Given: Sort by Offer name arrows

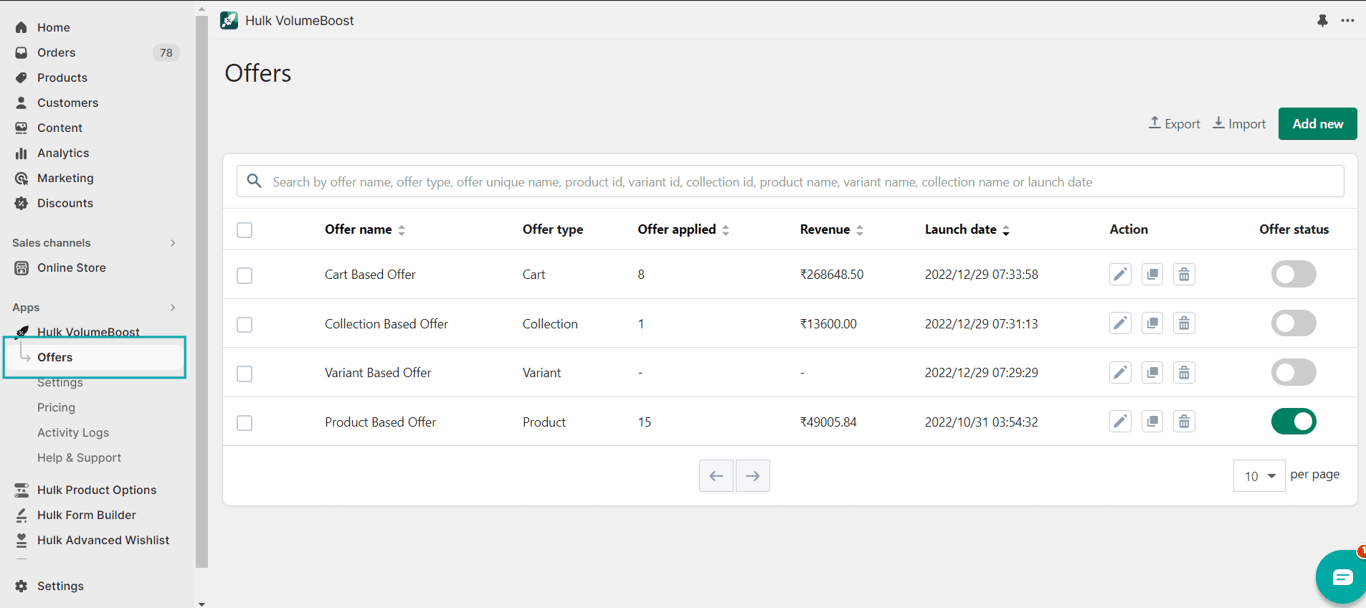Looking at the screenshot, I should pos(402,230).
